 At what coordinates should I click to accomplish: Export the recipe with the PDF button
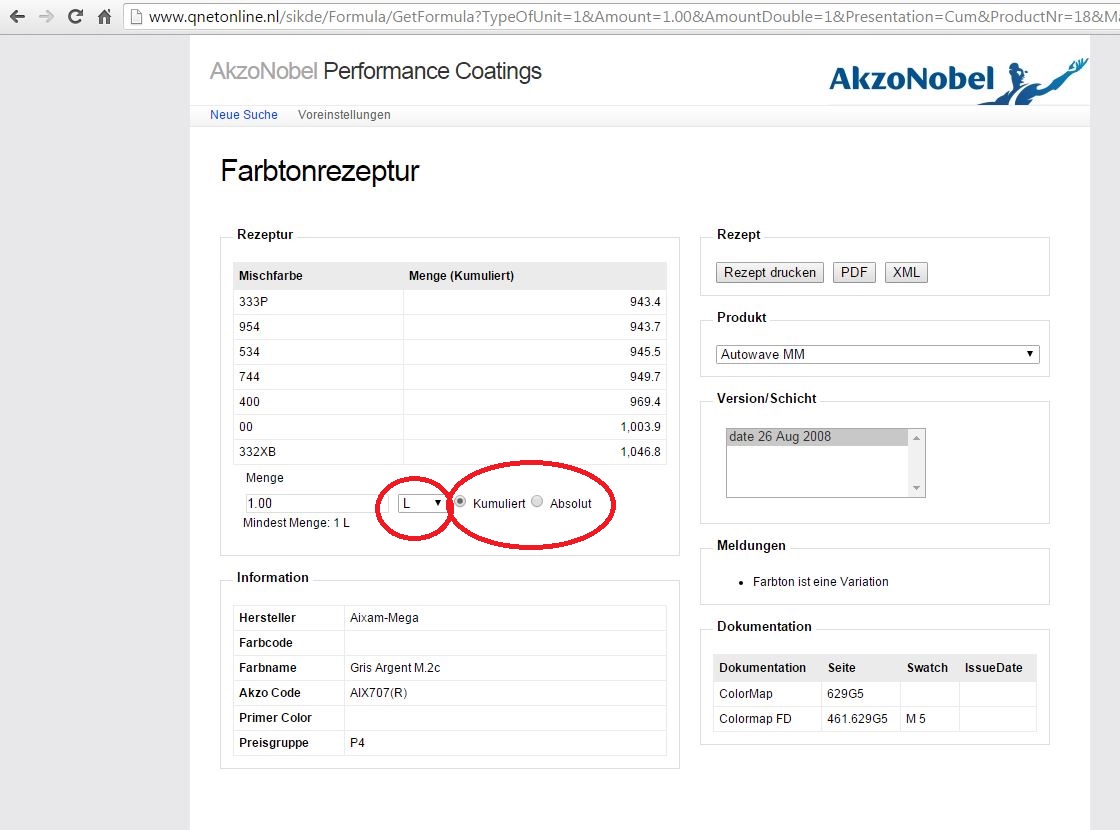coord(854,272)
